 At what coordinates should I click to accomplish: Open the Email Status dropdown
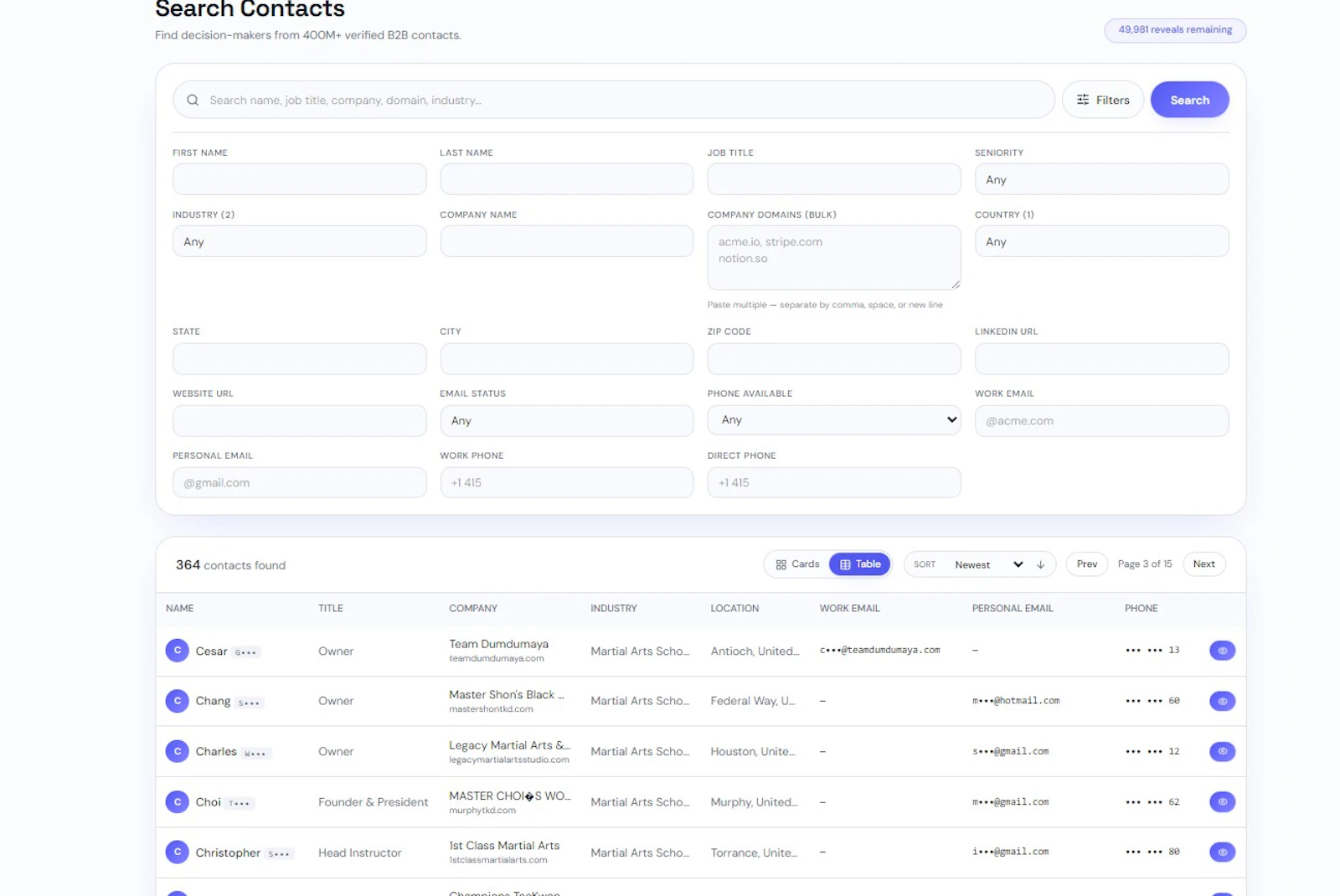pos(567,420)
